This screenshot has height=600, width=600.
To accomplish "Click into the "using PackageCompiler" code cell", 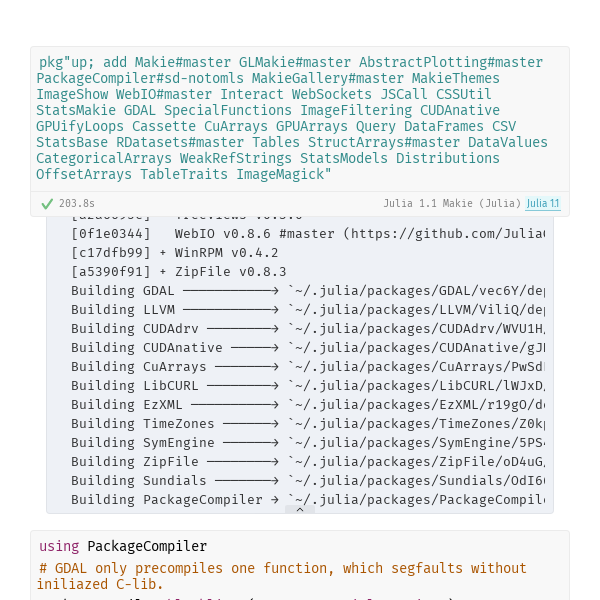I will [300, 565].
